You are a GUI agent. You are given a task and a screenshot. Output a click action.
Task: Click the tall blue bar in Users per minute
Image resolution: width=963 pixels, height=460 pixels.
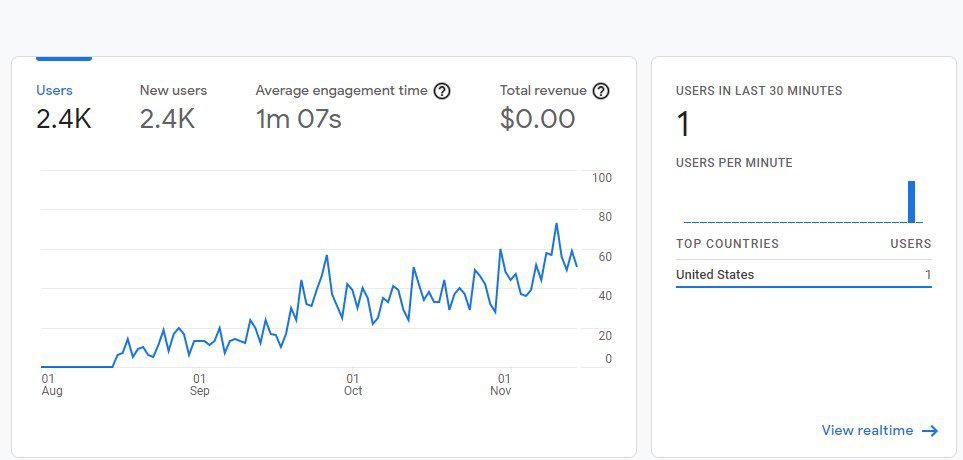pos(911,201)
